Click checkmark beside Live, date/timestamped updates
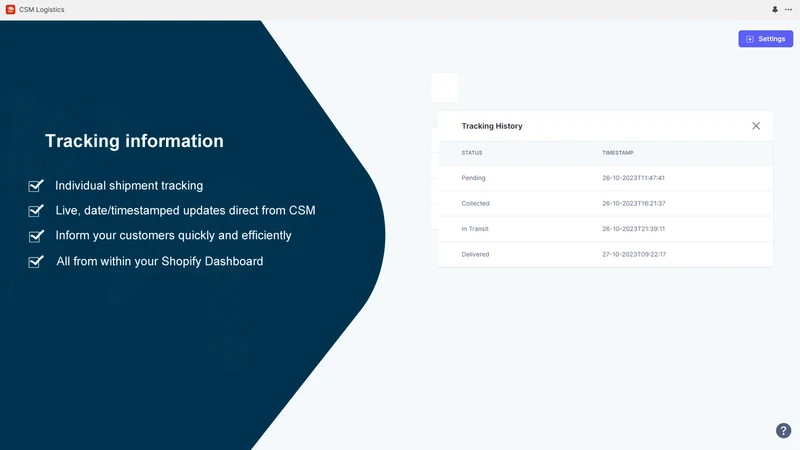 click(x=36, y=210)
